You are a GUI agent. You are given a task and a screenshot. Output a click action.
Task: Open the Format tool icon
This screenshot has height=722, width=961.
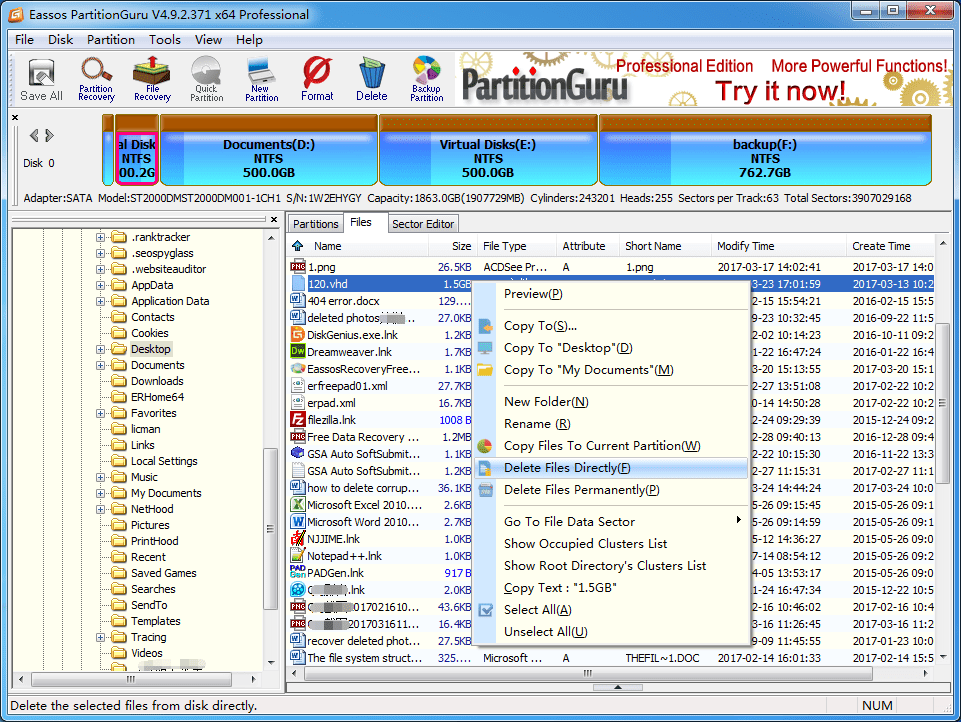tap(317, 78)
